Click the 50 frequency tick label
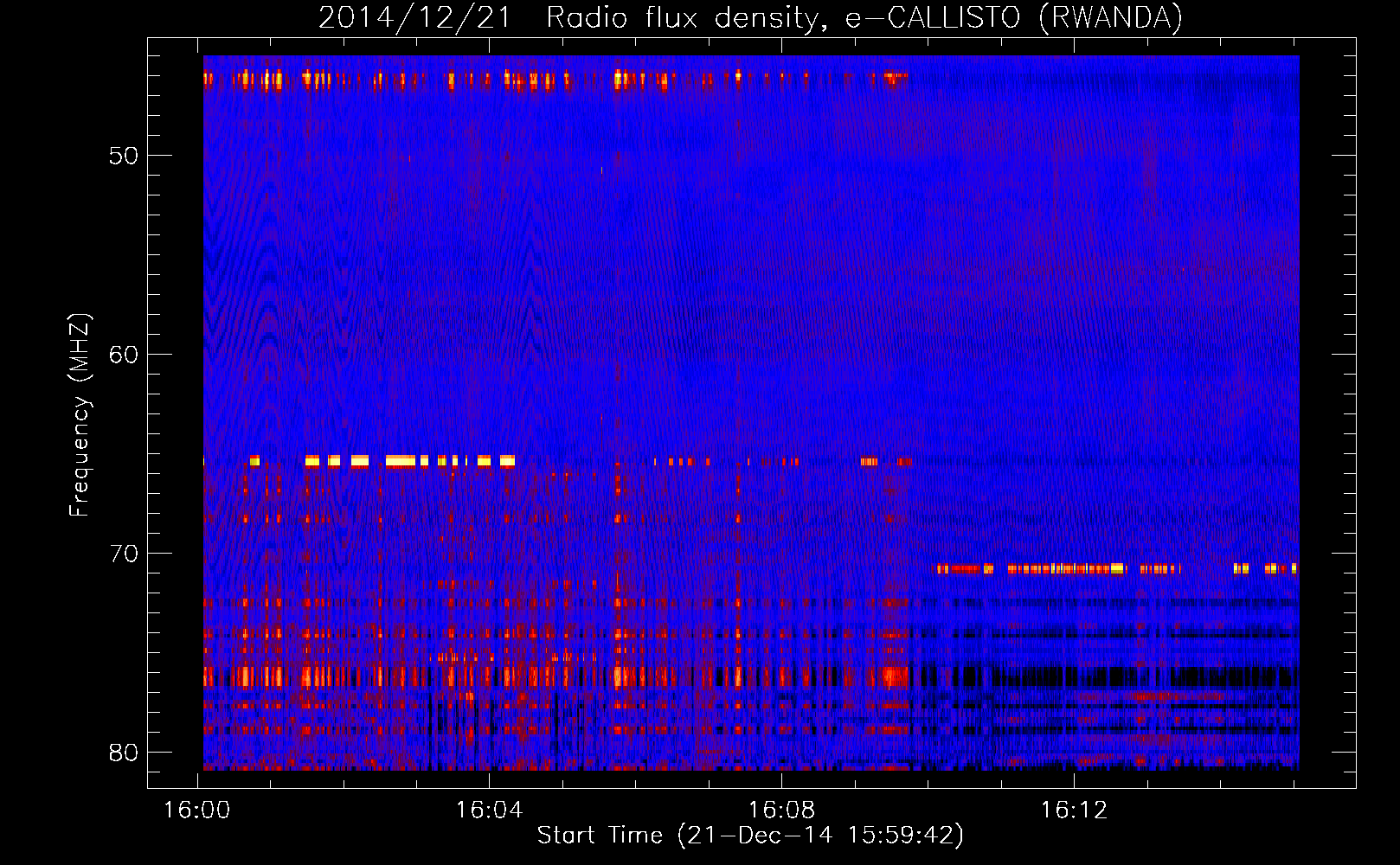1400x865 pixels. pyautogui.click(x=124, y=156)
